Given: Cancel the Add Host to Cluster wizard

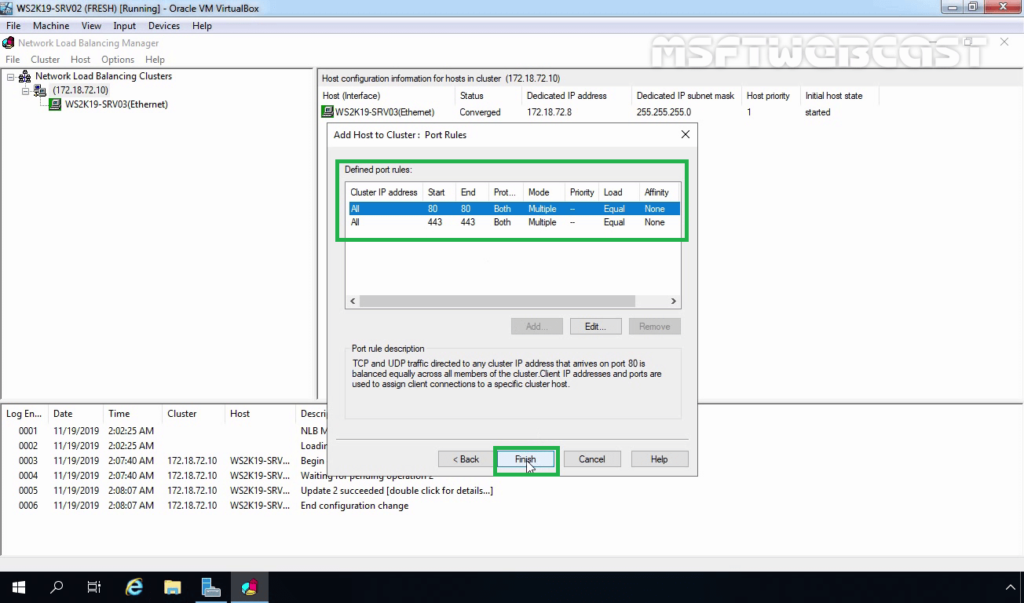Looking at the screenshot, I should tap(592, 459).
